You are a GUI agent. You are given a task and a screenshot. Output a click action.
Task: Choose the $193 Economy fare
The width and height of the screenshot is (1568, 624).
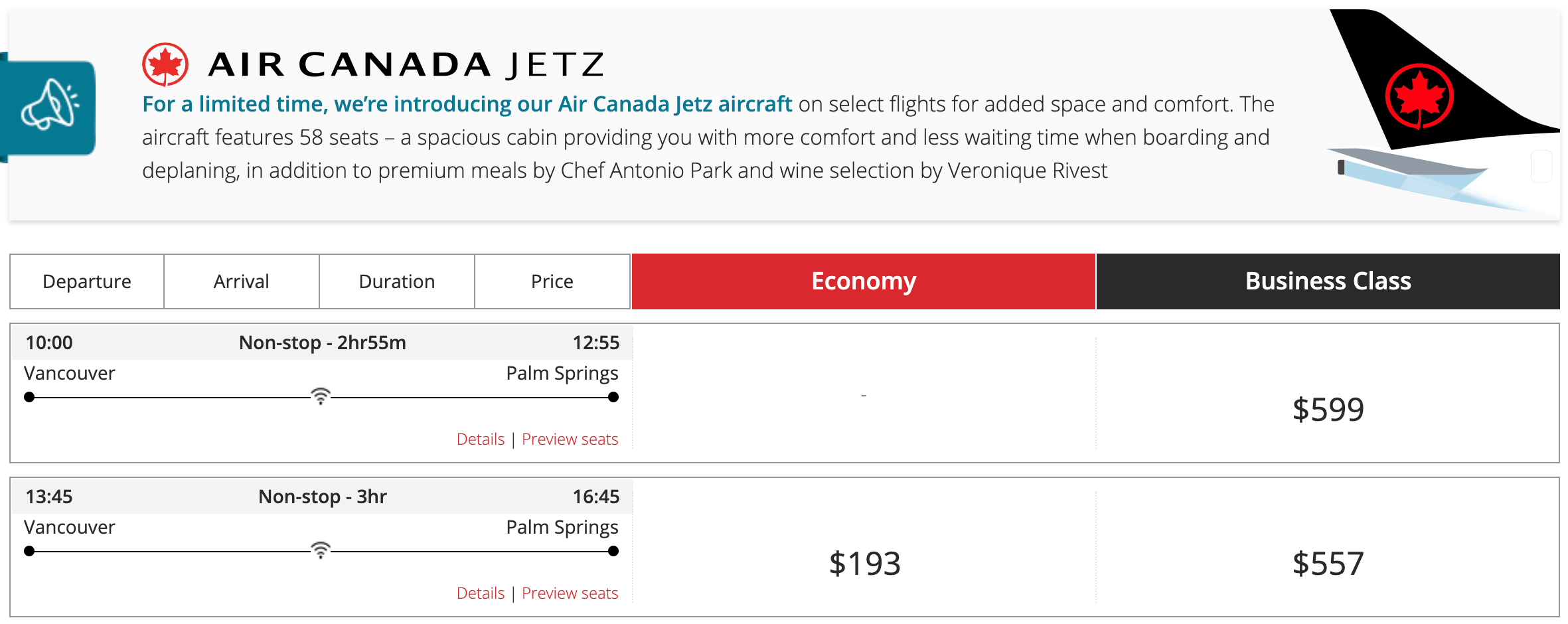(864, 564)
